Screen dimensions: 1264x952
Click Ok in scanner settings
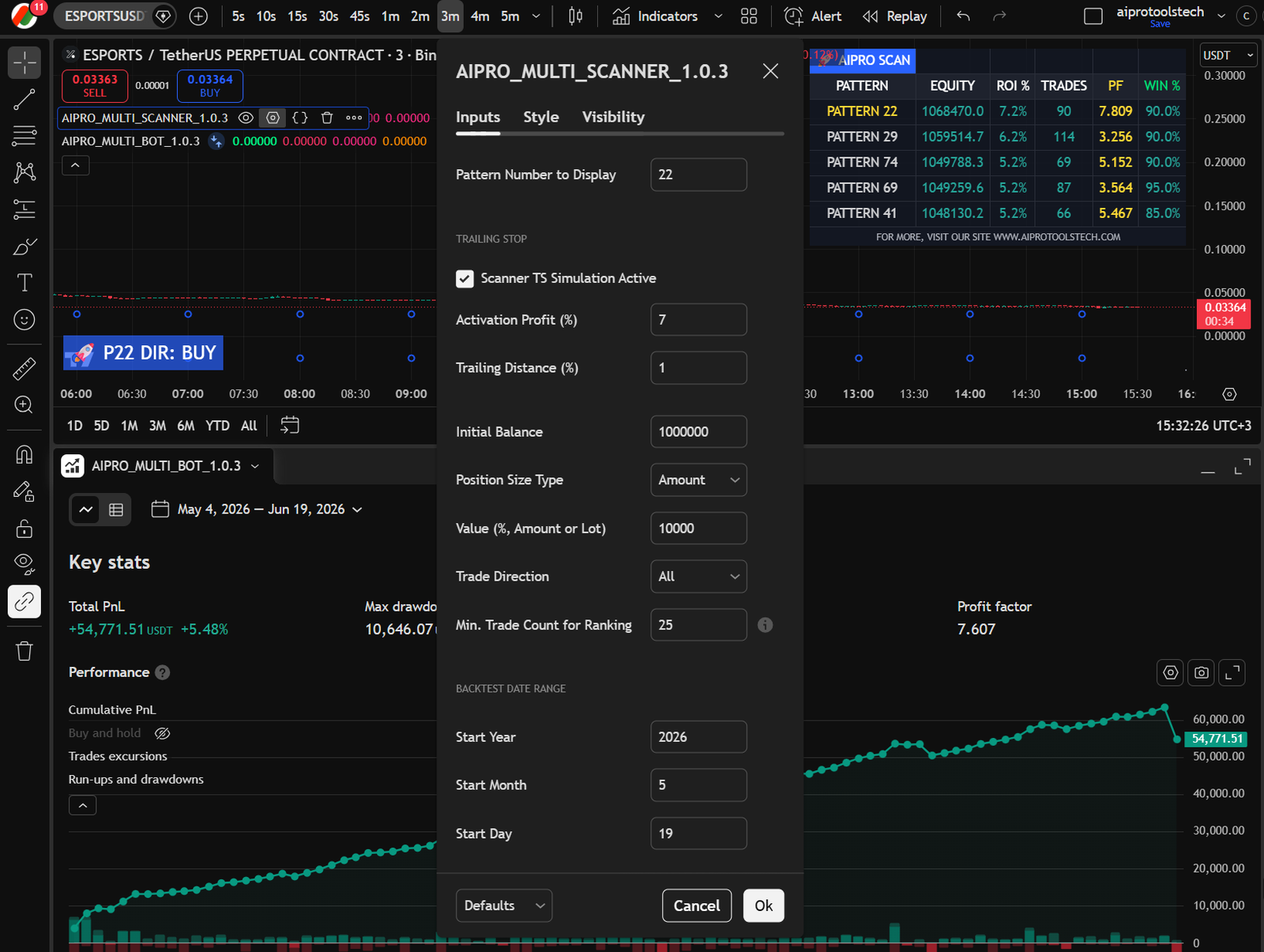pyautogui.click(x=763, y=905)
